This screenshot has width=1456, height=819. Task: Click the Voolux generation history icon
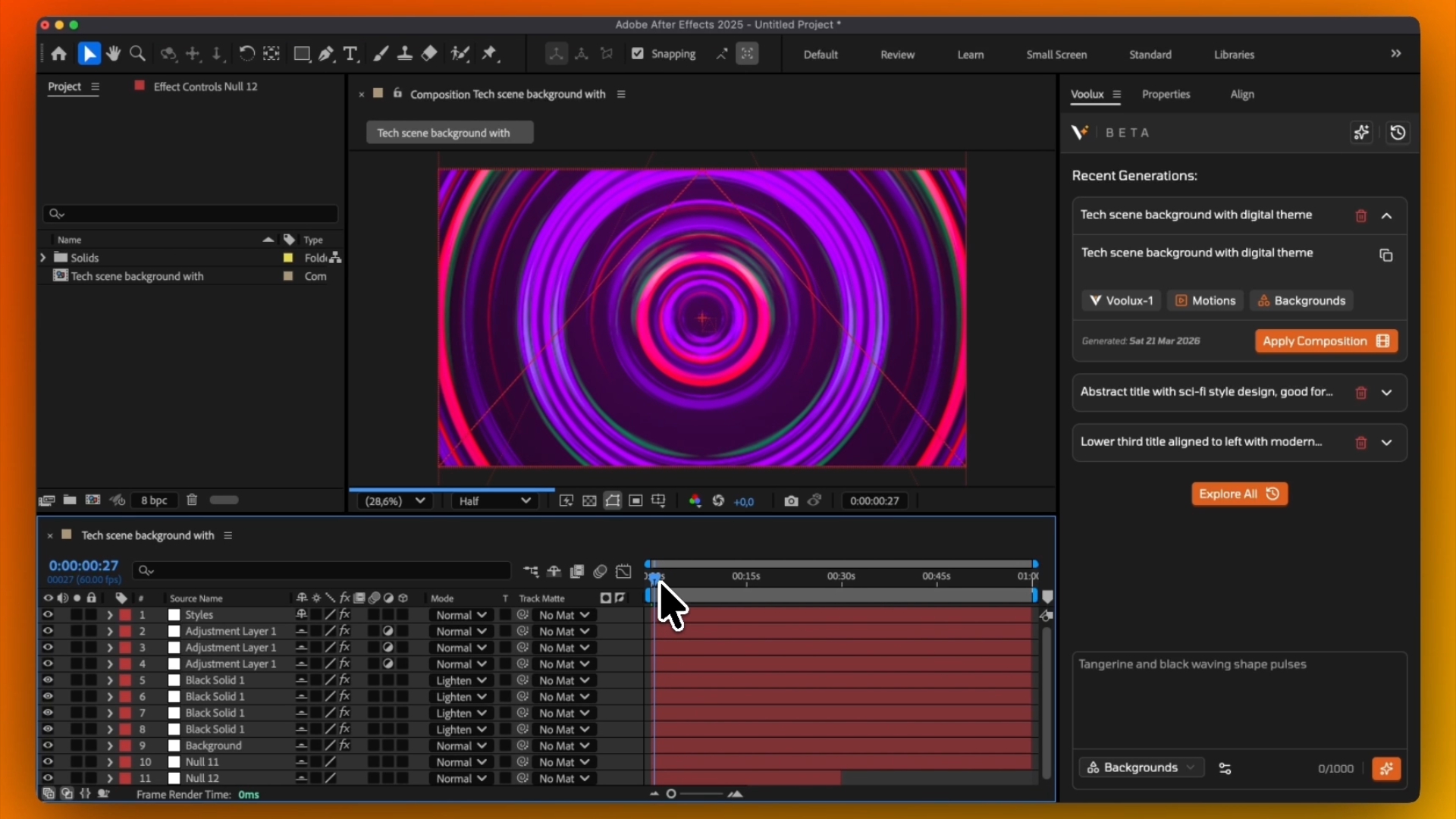pyautogui.click(x=1398, y=133)
